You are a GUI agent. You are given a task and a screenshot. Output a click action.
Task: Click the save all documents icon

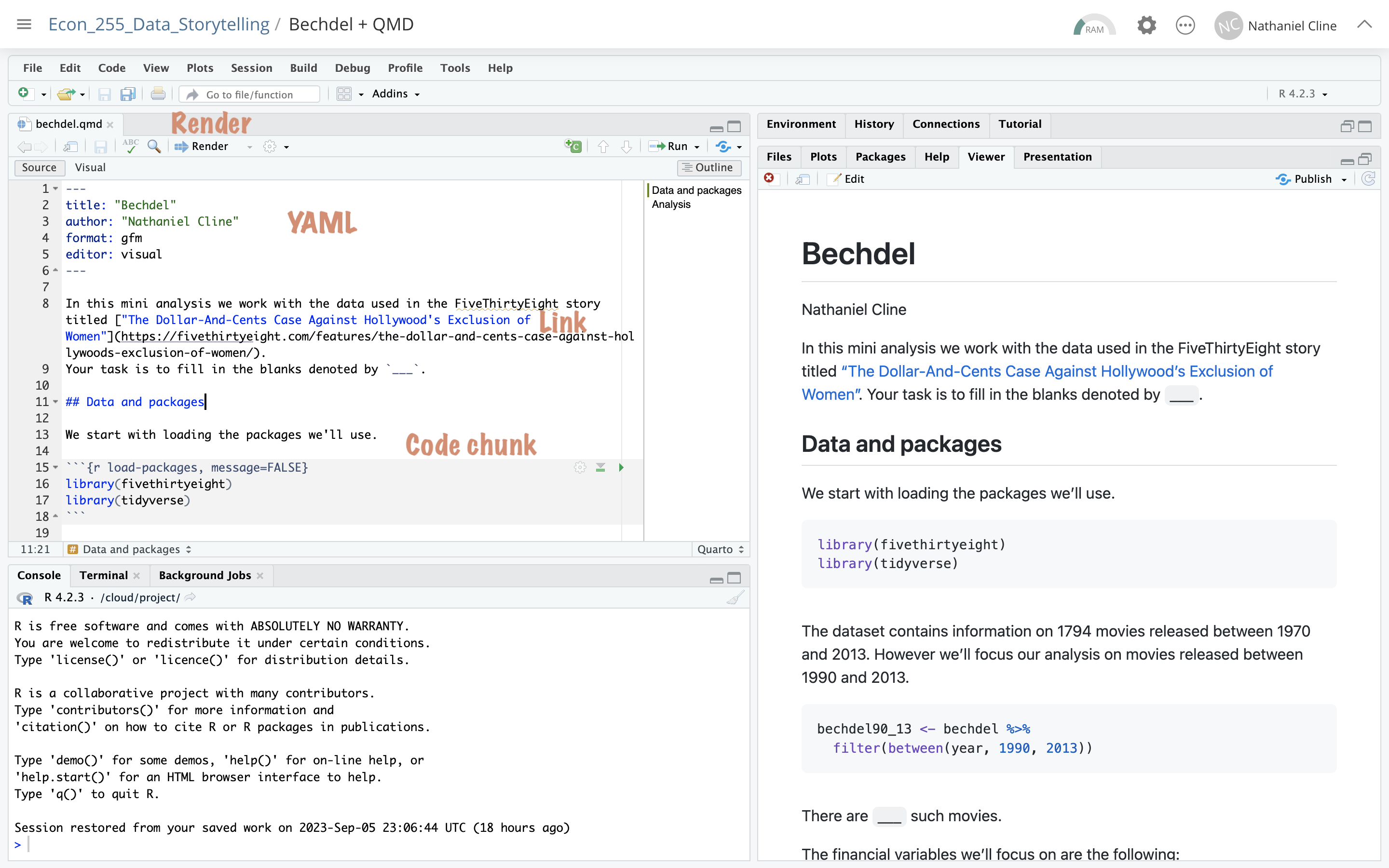(127, 94)
